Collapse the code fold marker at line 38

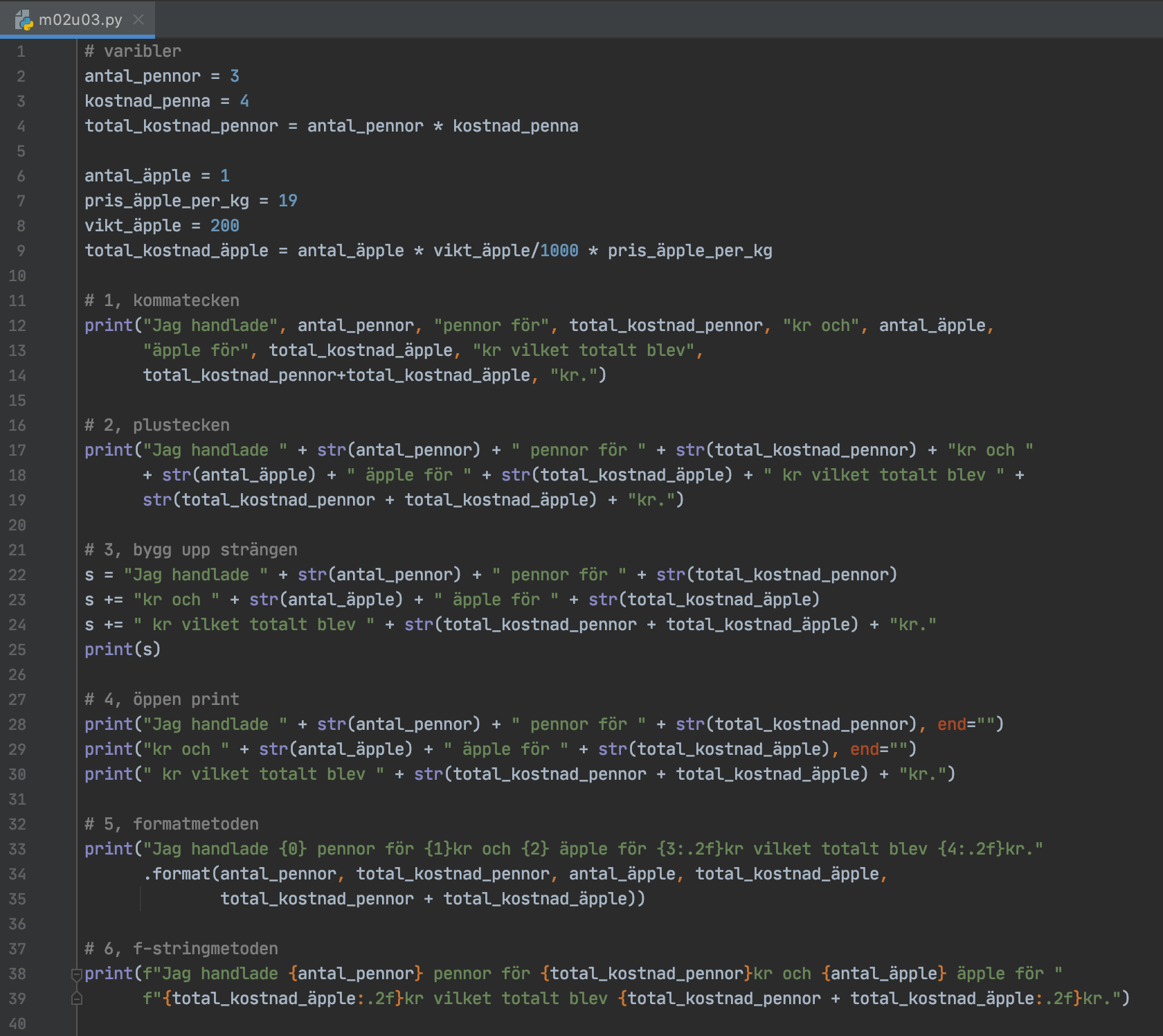pos(77,974)
